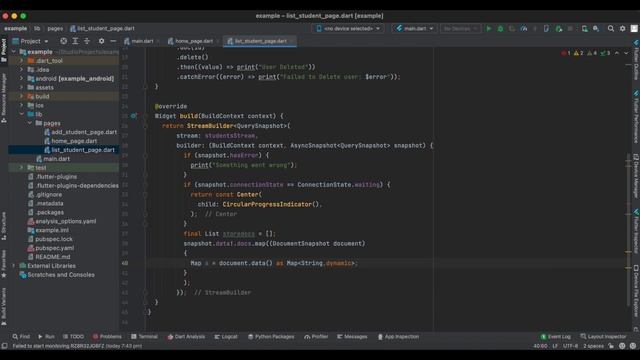
Task: Open Dart Analysis tool window tab
Action: [x=187, y=337]
